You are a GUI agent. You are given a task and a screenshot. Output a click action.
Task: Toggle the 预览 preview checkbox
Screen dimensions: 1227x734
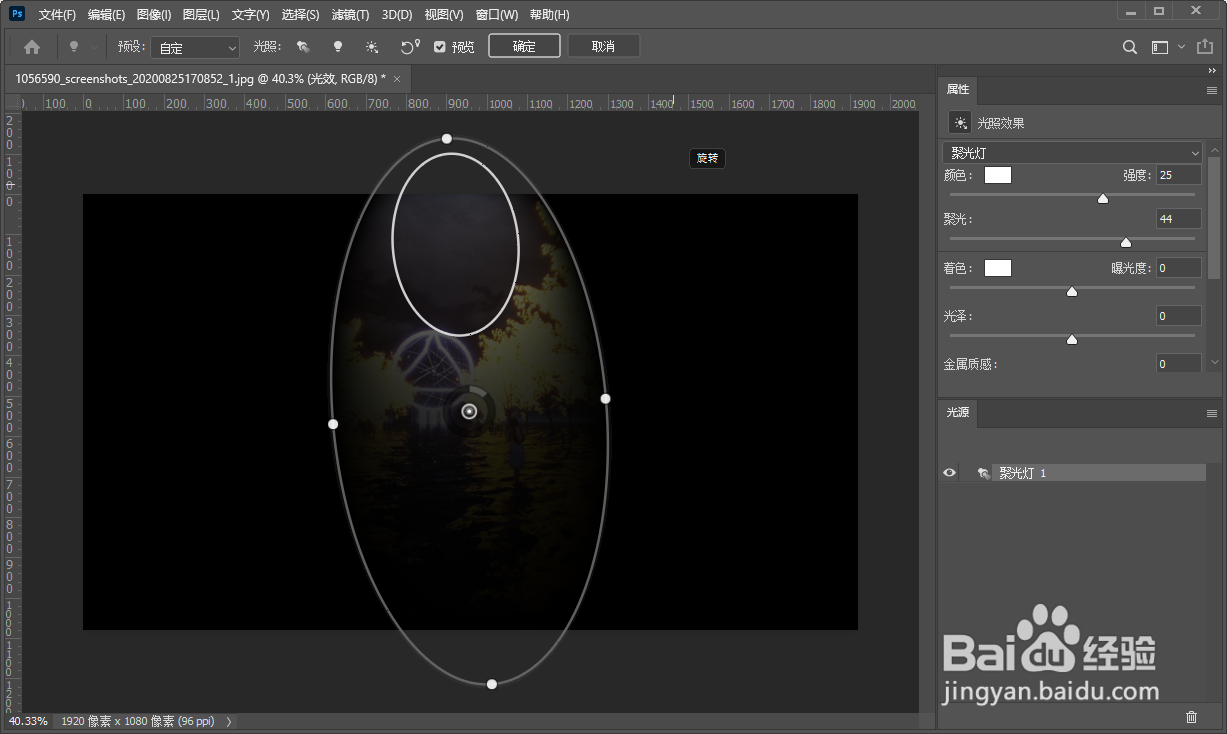pos(439,47)
